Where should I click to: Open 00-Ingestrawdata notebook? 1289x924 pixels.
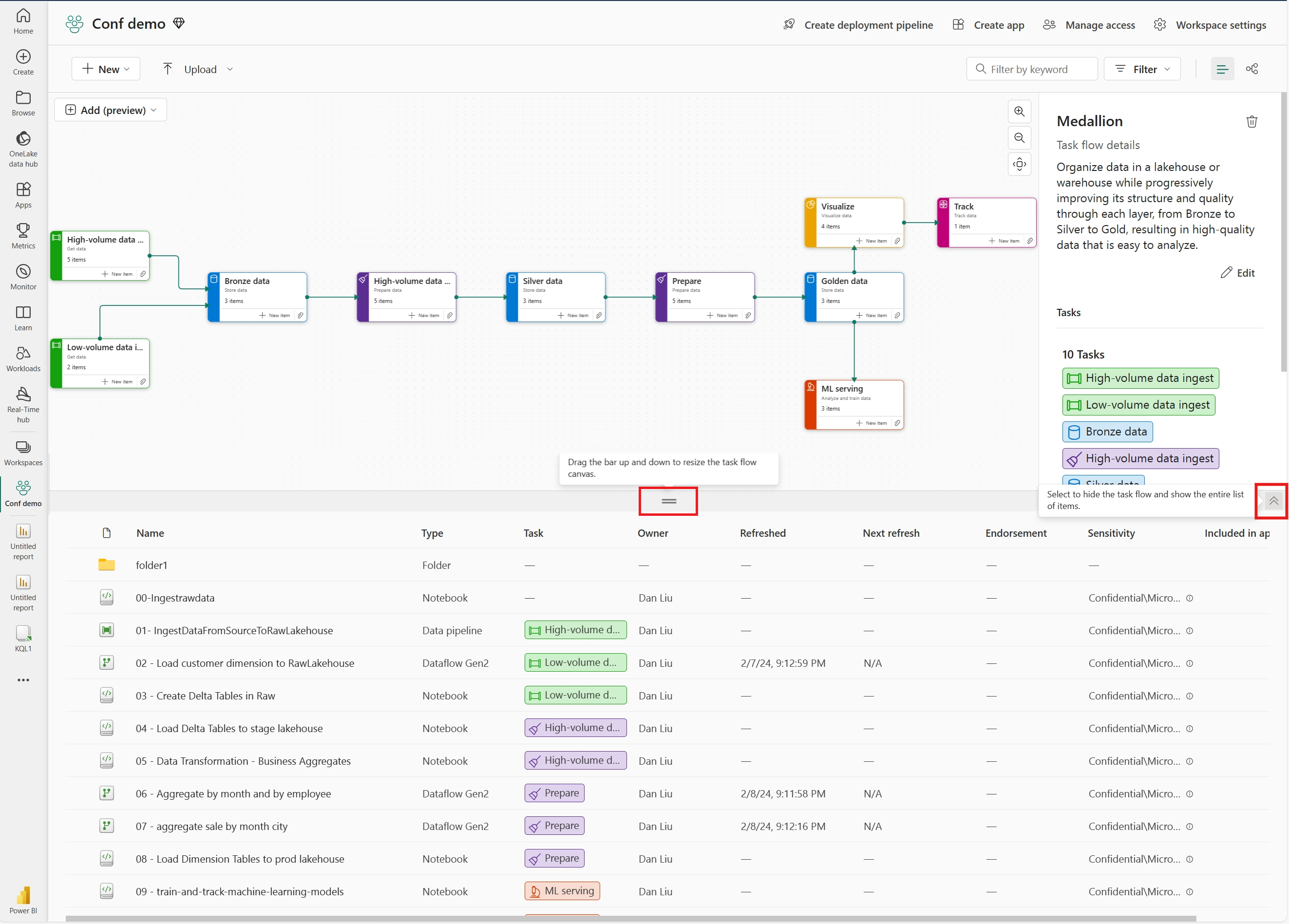pyautogui.click(x=175, y=598)
